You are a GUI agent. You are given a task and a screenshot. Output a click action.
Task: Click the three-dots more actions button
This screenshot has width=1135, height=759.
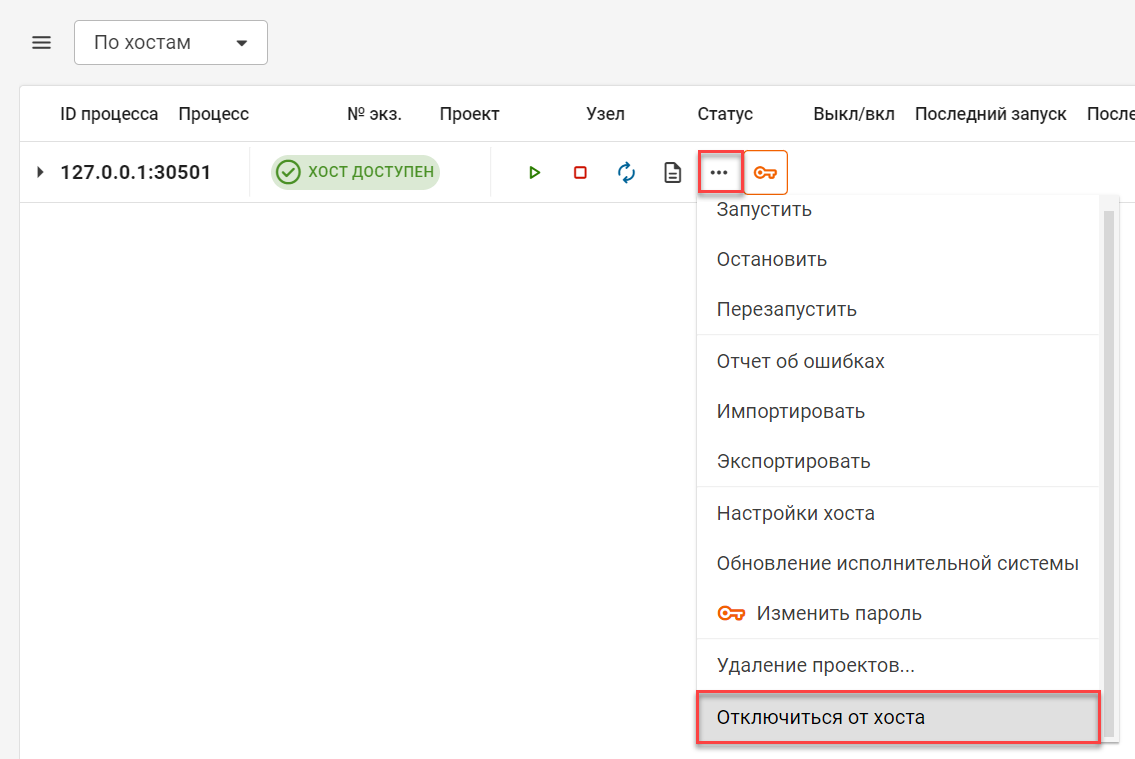tap(719, 173)
